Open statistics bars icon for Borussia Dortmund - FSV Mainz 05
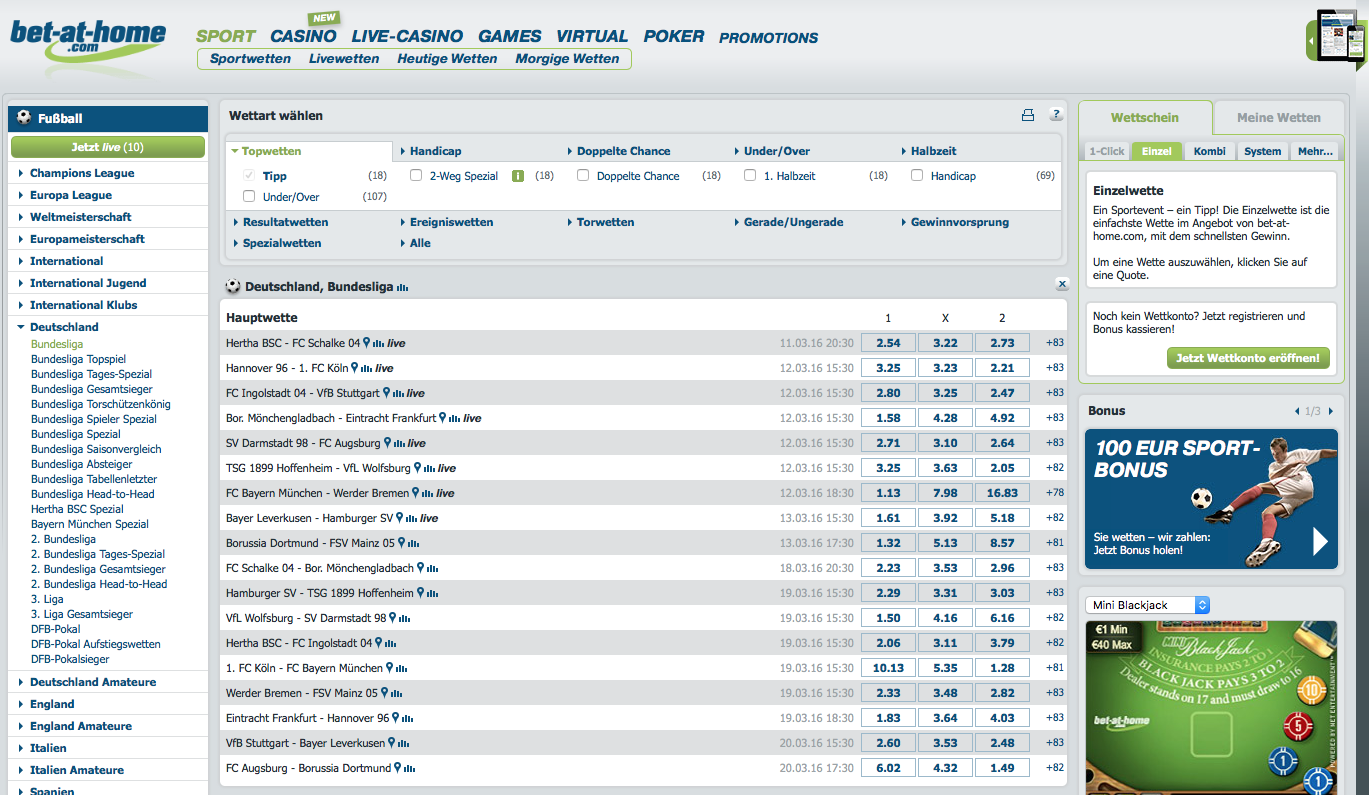1369x795 pixels. click(411, 543)
